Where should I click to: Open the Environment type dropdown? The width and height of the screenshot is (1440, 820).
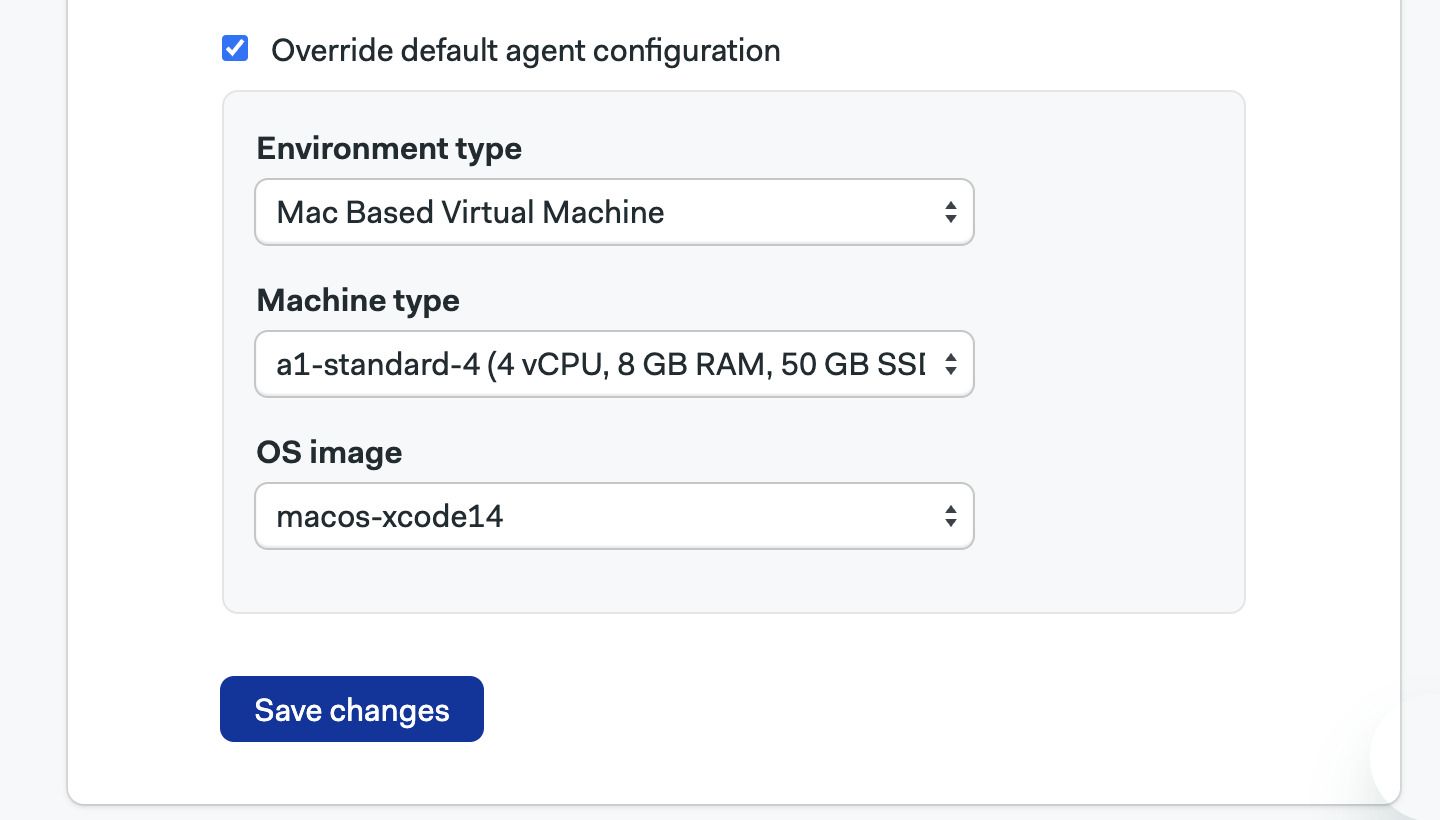[614, 212]
